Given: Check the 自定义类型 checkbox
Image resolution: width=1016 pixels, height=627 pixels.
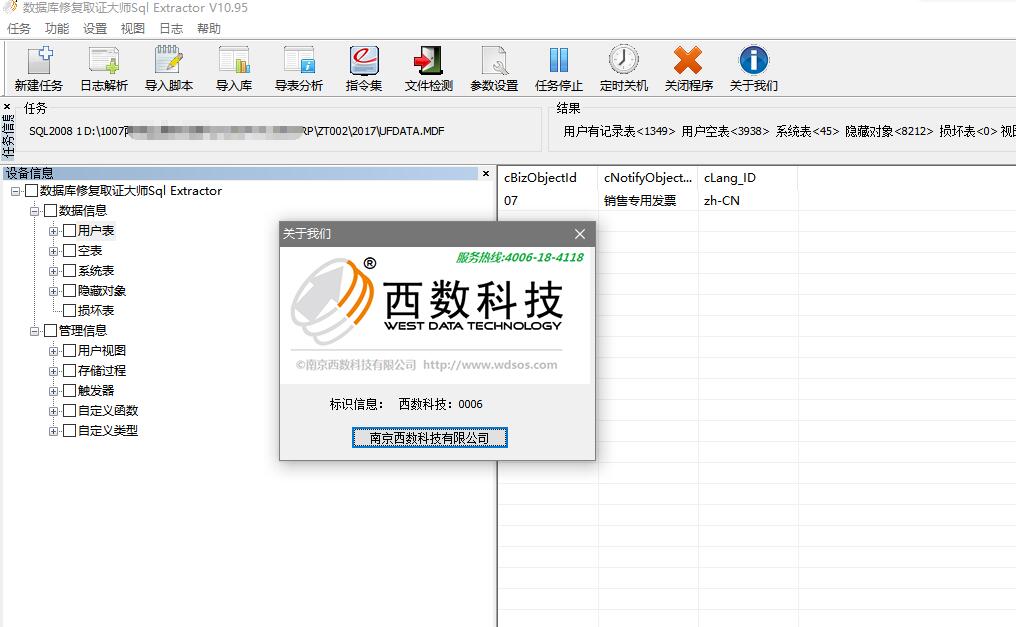Looking at the screenshot, I should 69,431.
